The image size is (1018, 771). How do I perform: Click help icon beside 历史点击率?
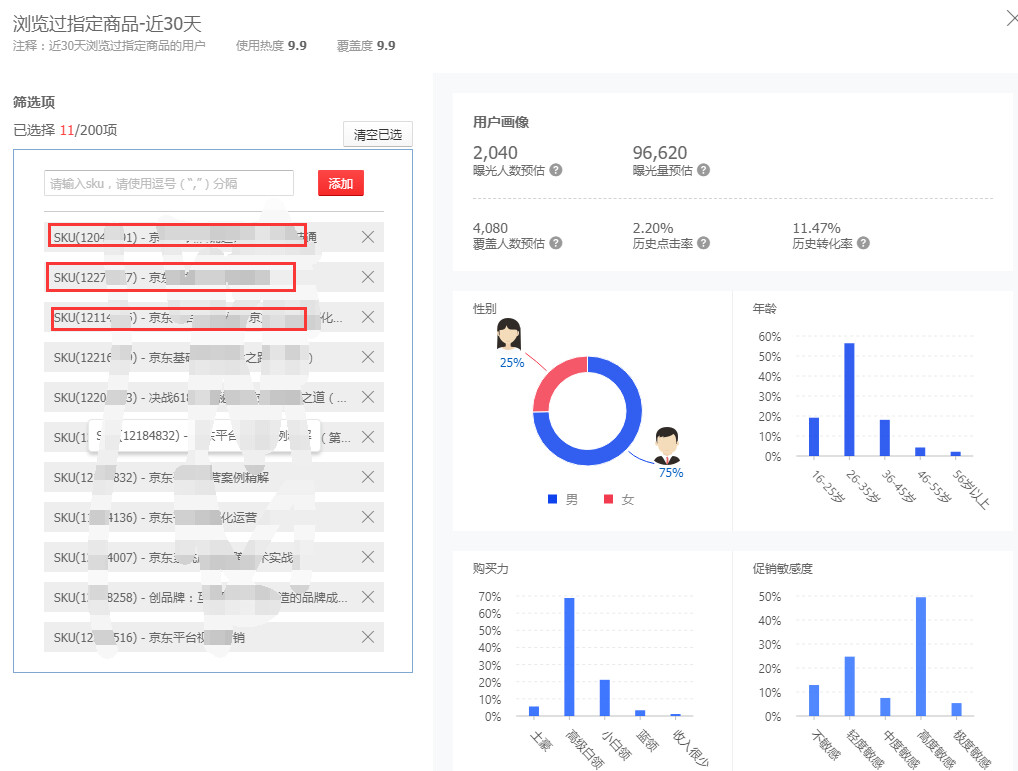703,243
